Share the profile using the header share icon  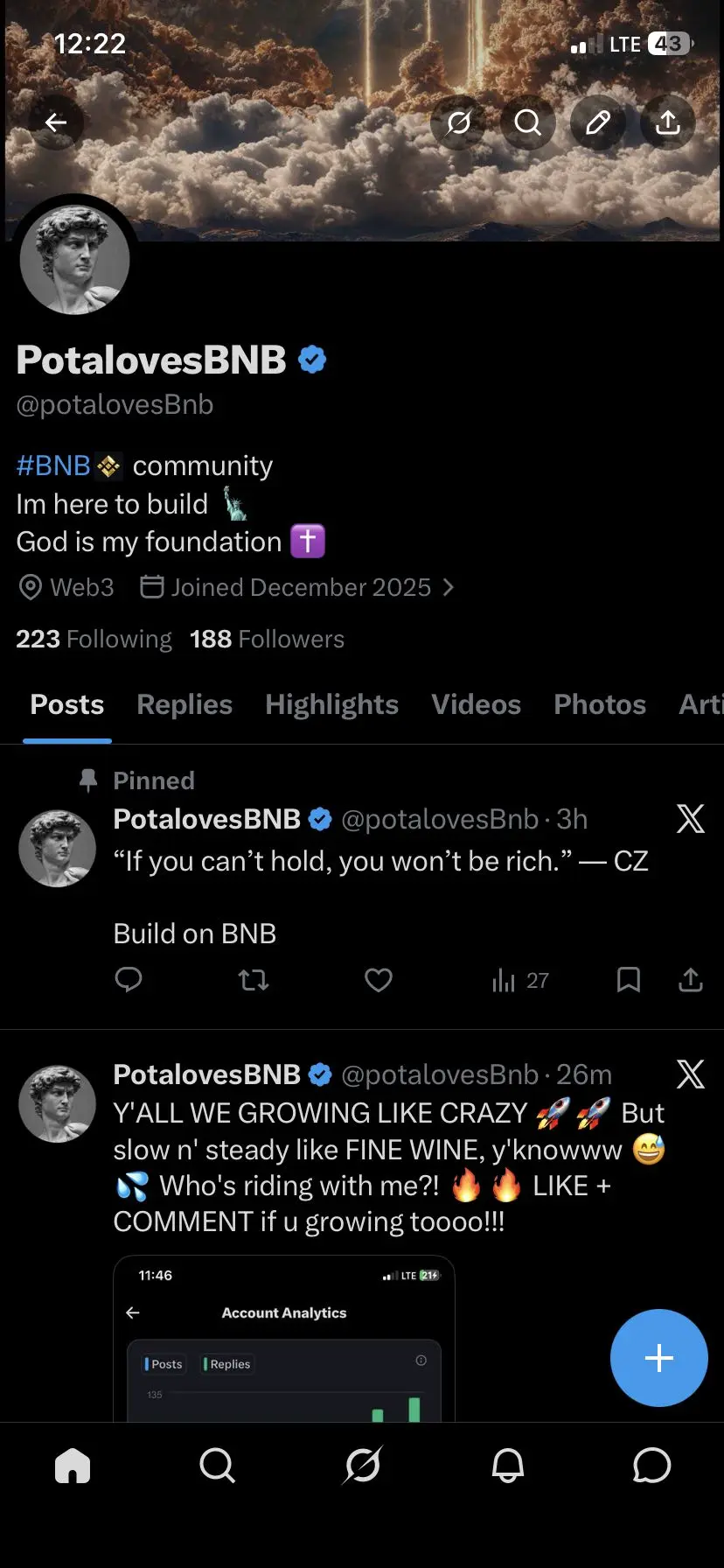coord(668,122)
